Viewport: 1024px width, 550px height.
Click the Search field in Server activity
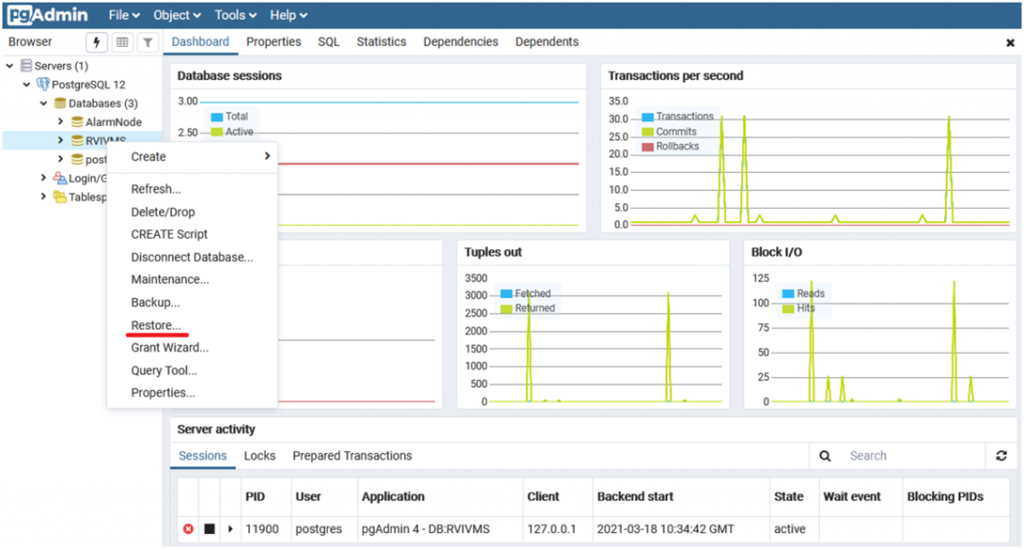910,456
